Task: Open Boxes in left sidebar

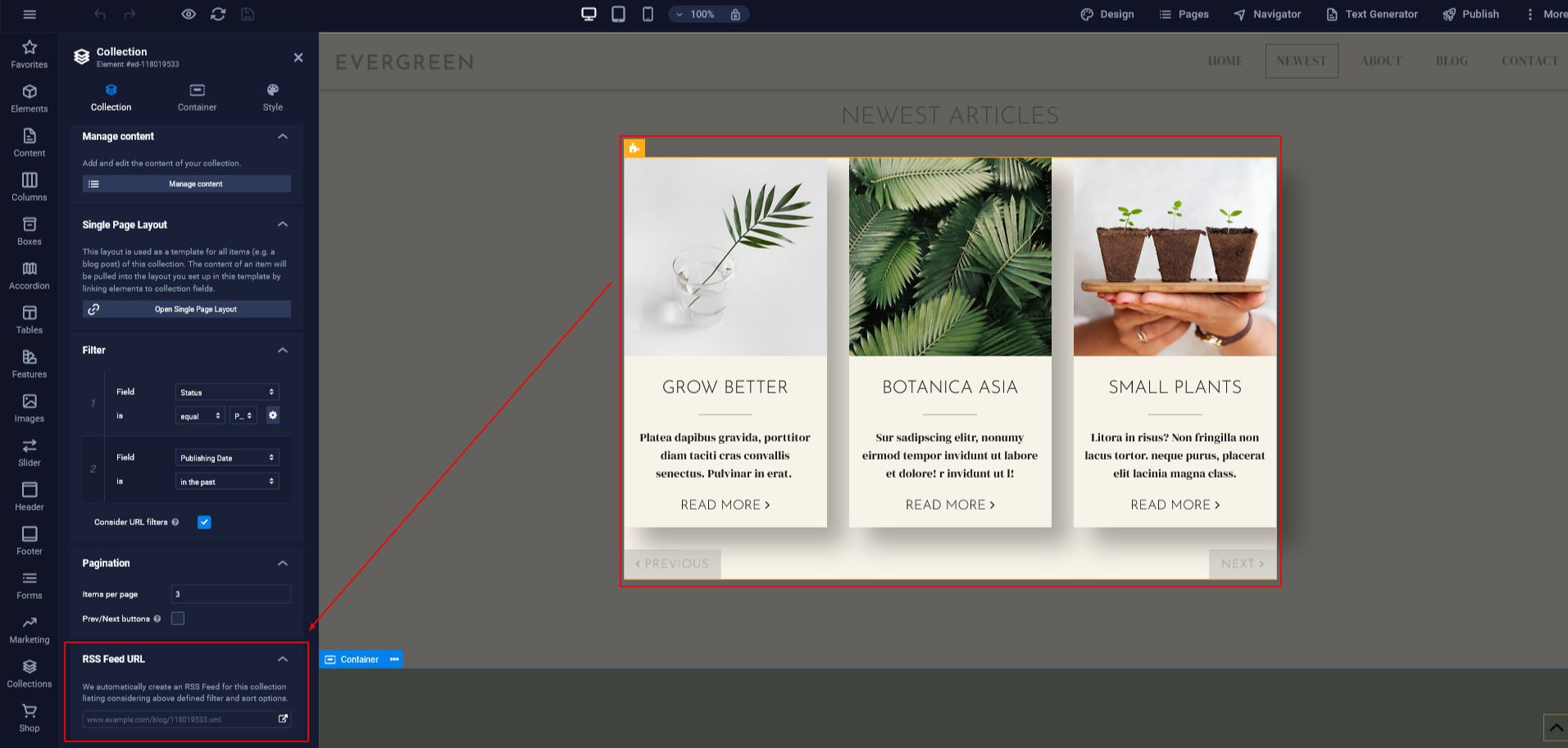Action: (x=30, y=231)
